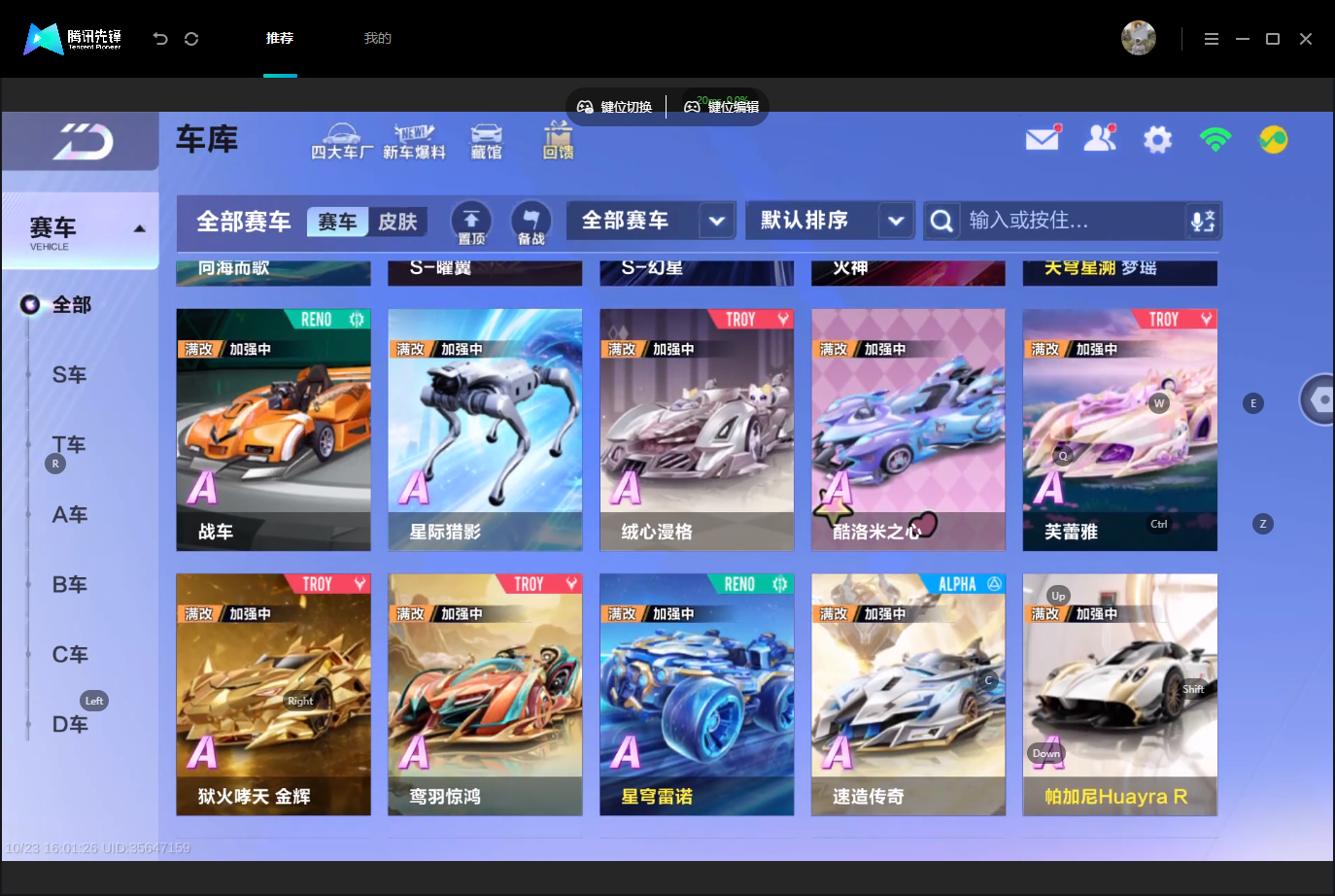
Task: Switch to the 我的 tab
Action: point(377,39)
